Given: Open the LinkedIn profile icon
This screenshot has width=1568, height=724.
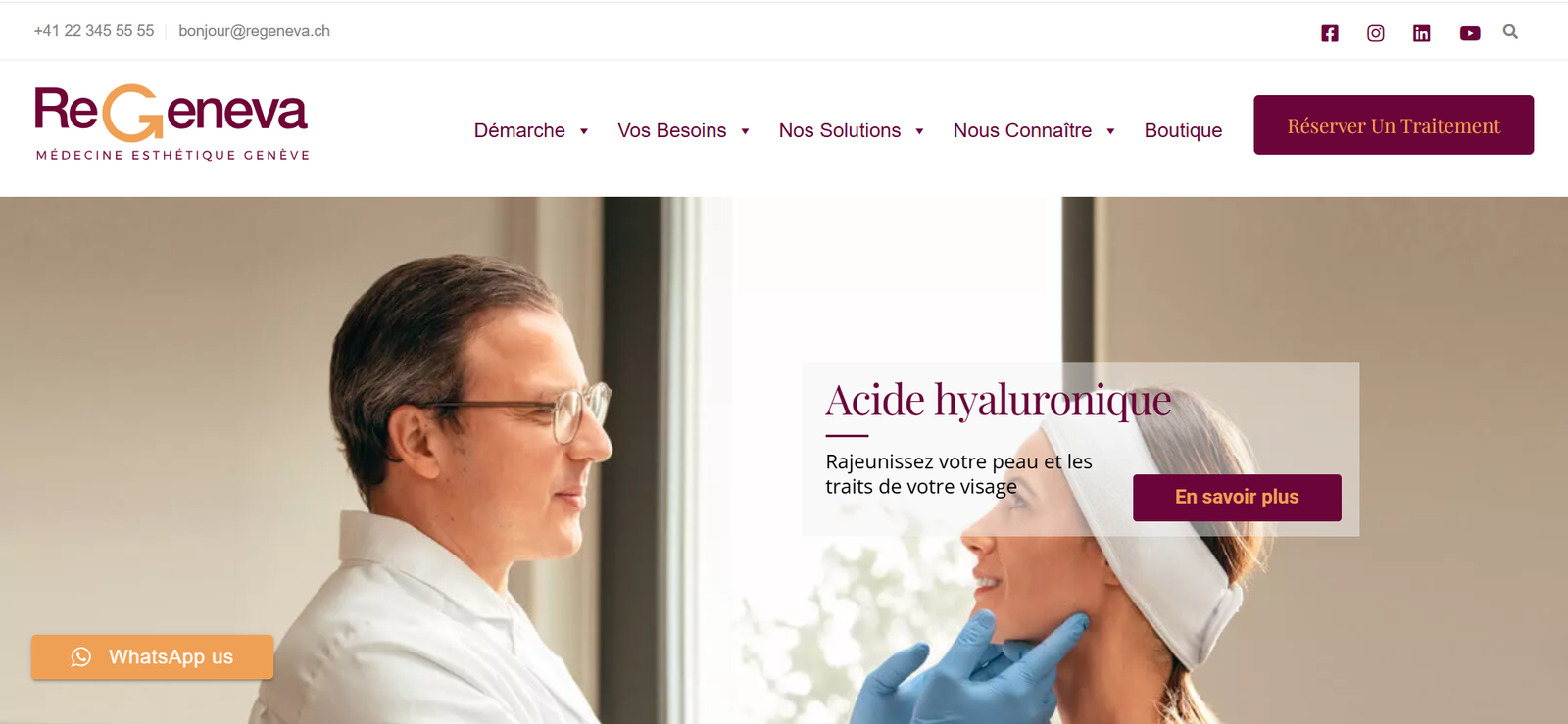Looking at the screenshot, I should [x=1421, y=33].
